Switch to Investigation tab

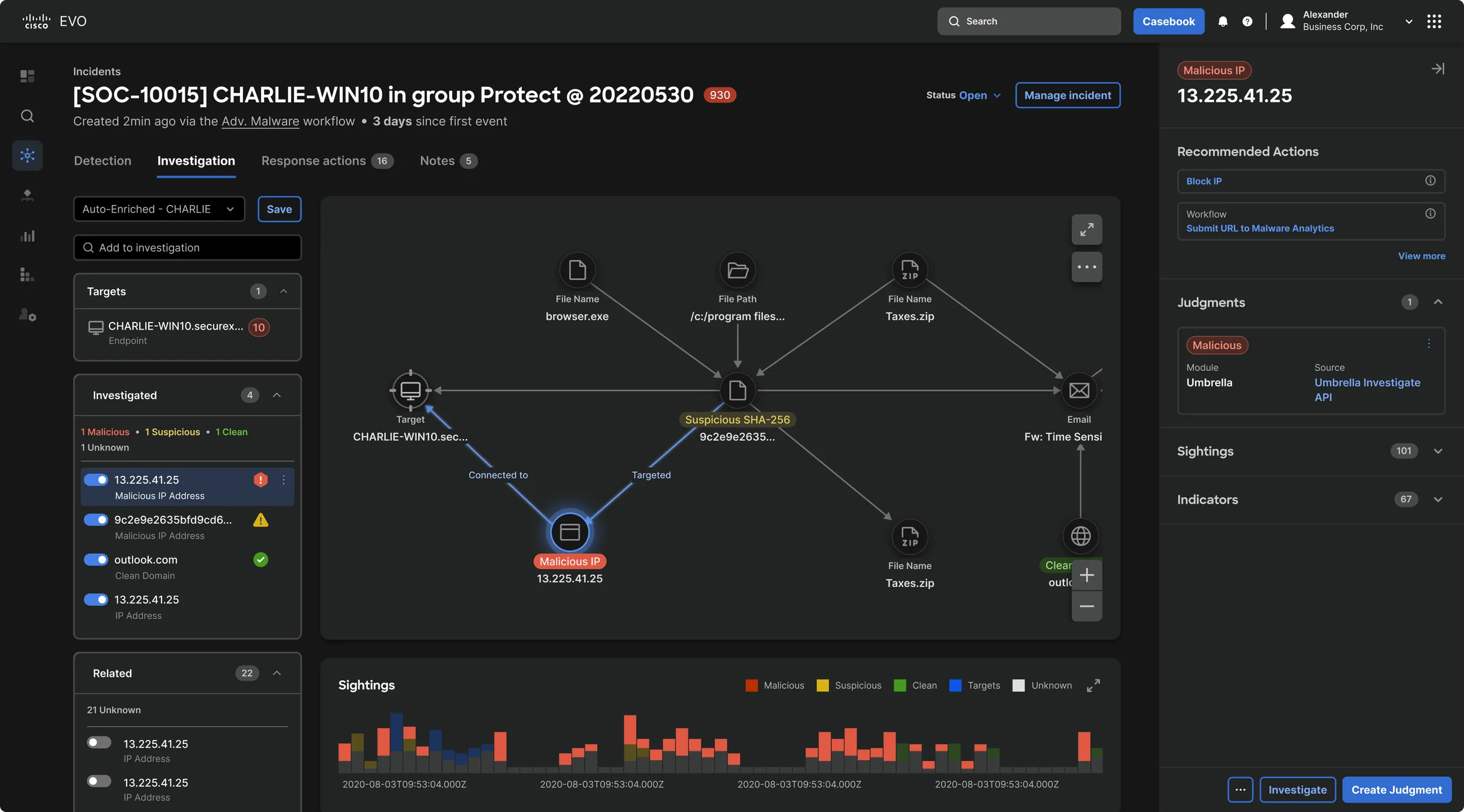(x=196, y=161)
